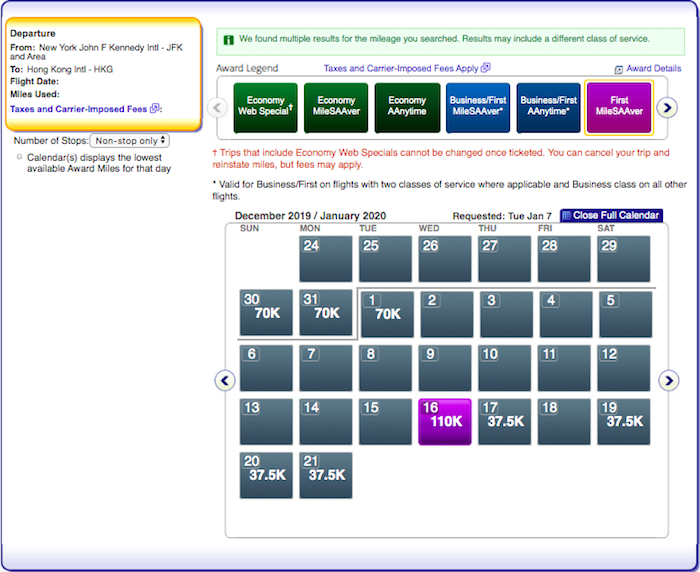Click December 28 calendar cell
The height and width of the screenshot is (572, 700).
coord(564,259)
